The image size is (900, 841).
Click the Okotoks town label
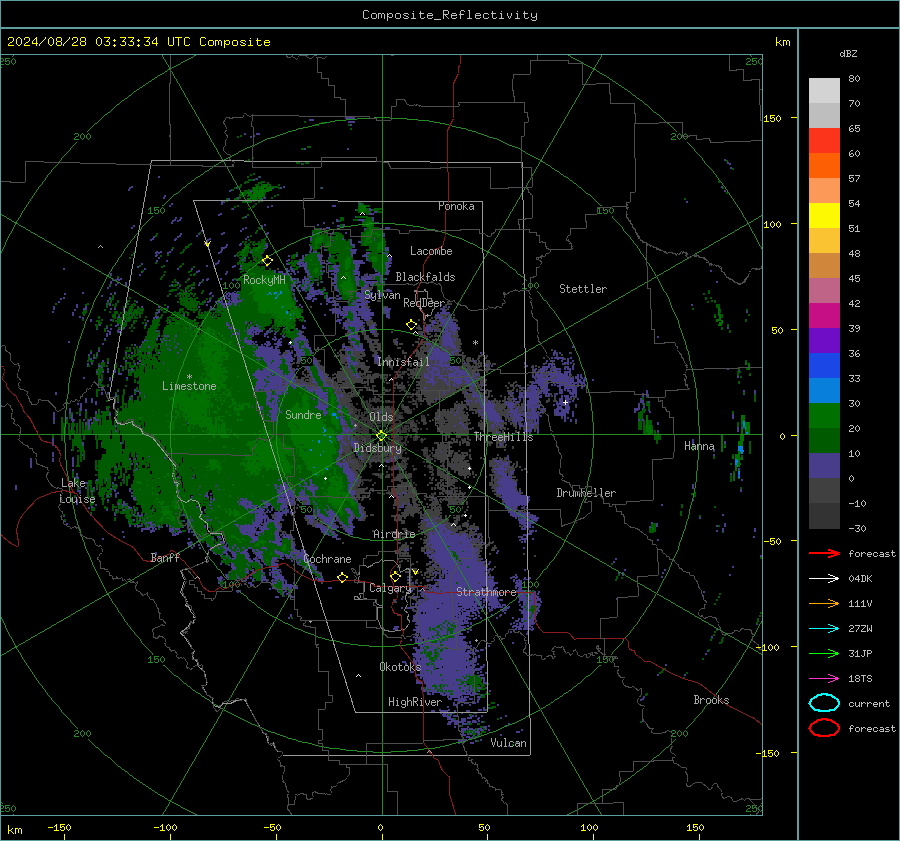pyautogui.click(x=400, y=666)
